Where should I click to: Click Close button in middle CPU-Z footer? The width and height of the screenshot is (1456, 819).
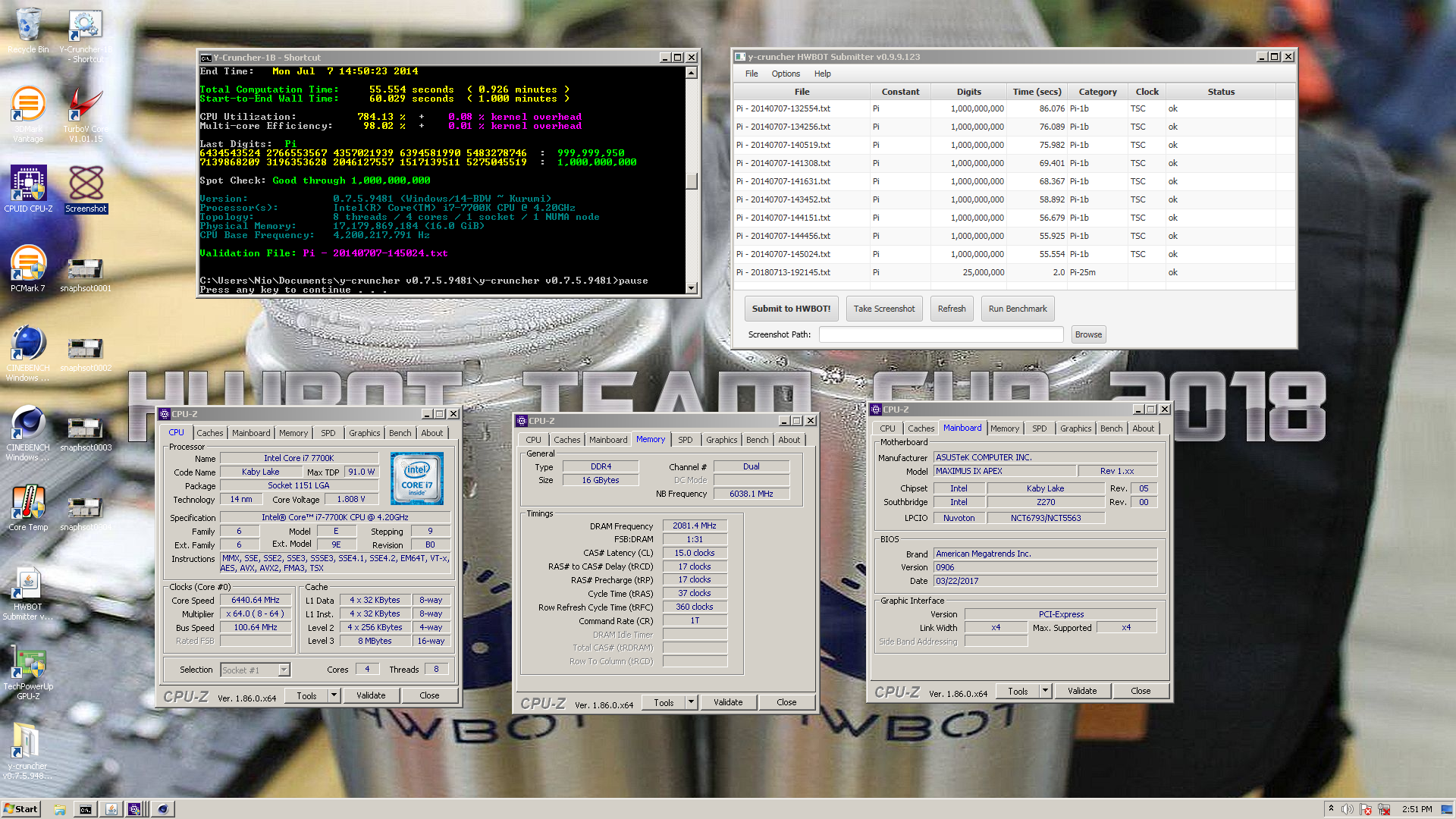786,702
